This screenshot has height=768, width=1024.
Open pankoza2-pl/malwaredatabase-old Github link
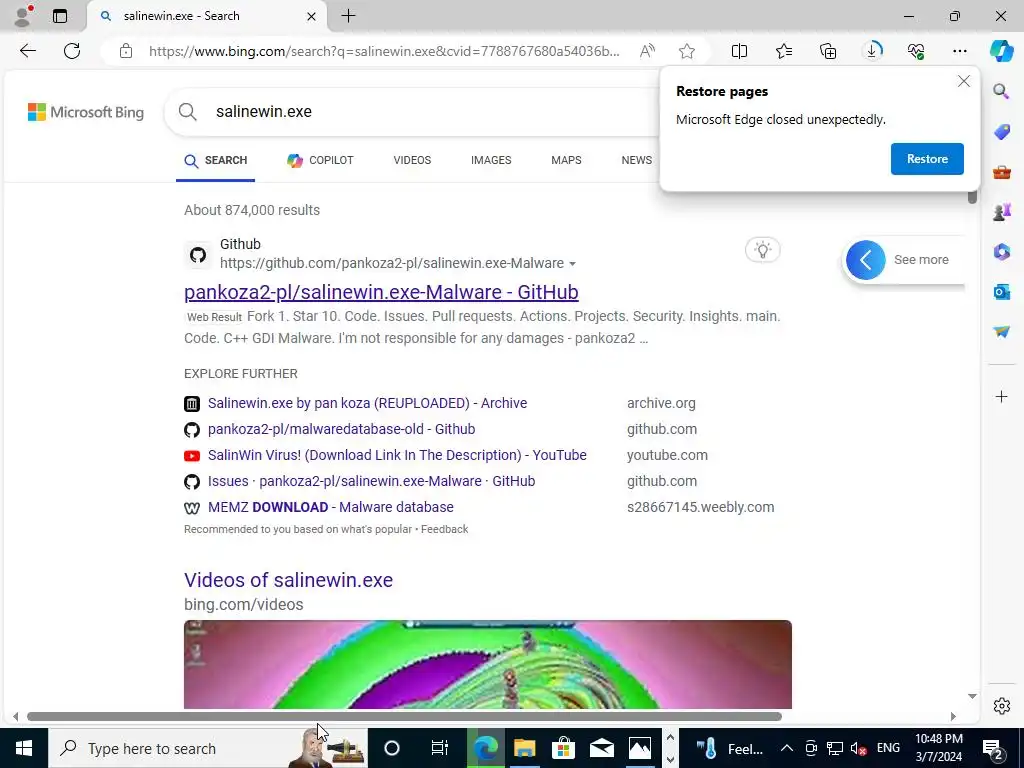(x=342, y=429)
